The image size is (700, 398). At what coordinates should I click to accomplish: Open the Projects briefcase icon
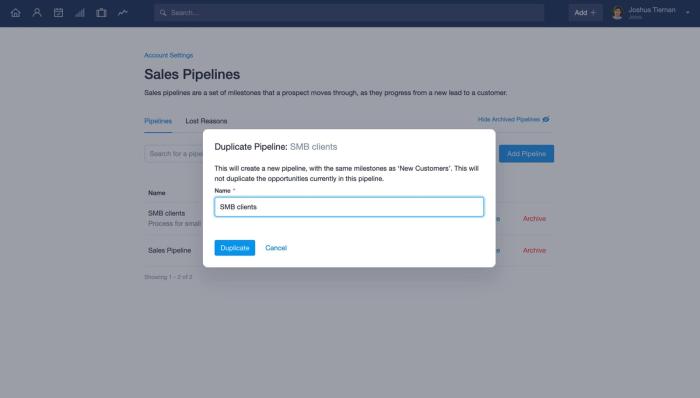[101, 12]
